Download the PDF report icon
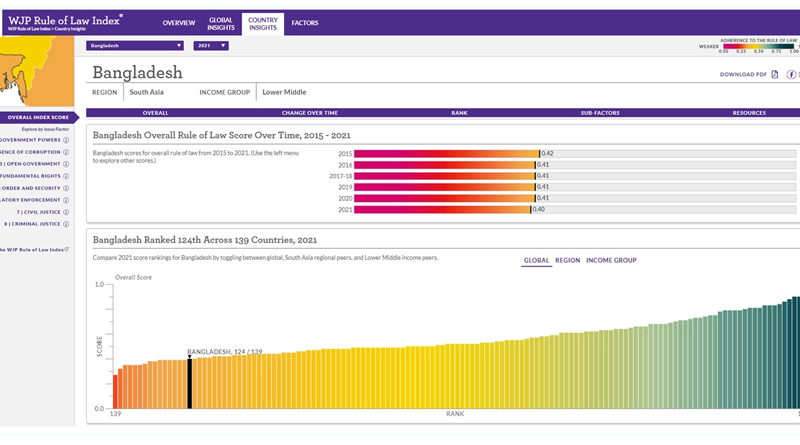This screenshot has height=445, width=800. (x=774, y=75)
